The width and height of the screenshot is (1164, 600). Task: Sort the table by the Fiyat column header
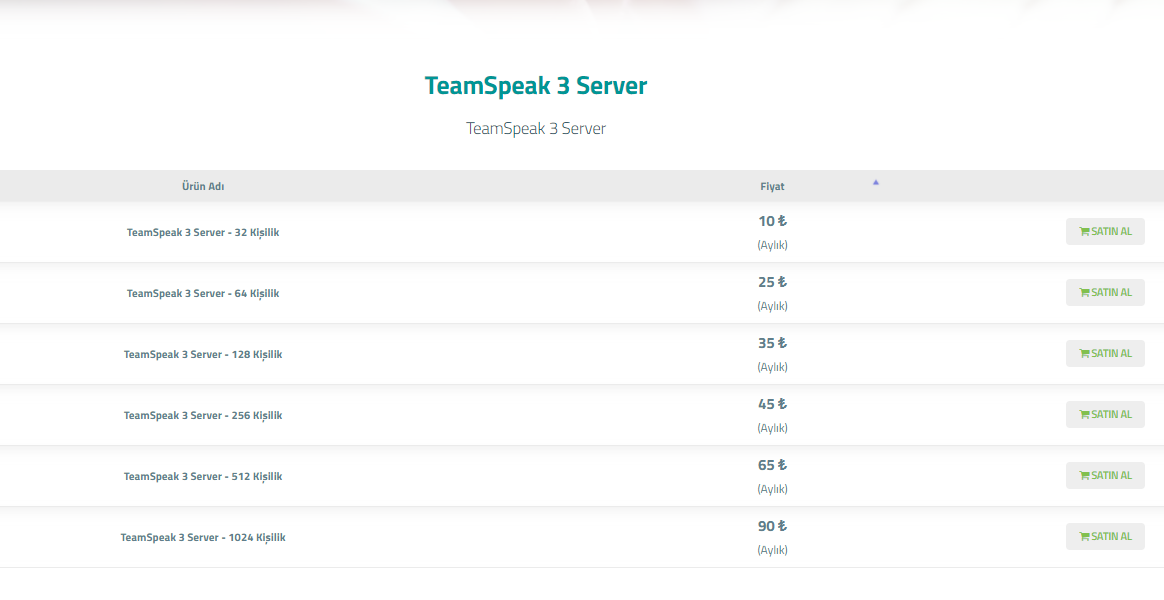tap(772, 186)
